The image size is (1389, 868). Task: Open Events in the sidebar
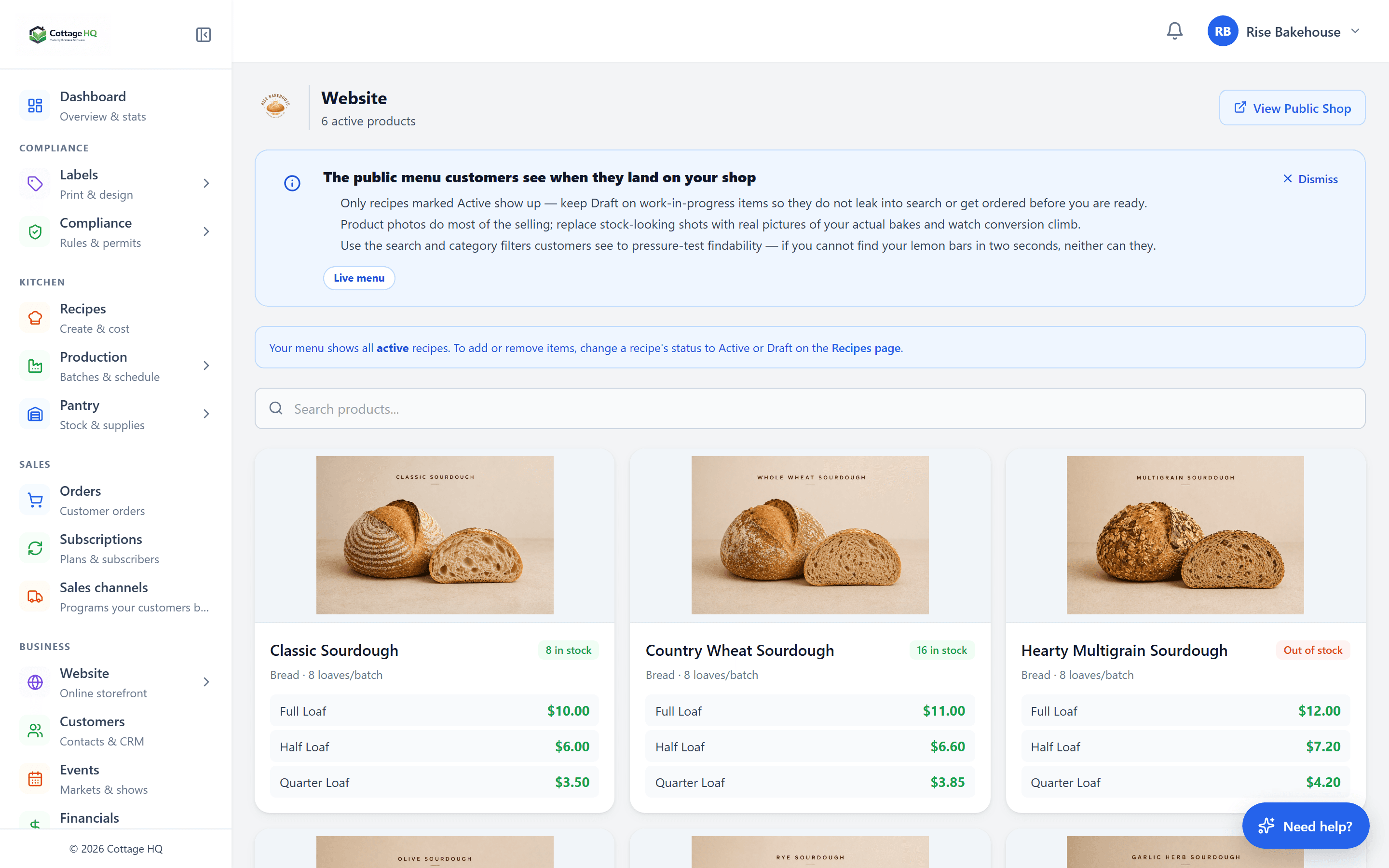coord(115,779)
